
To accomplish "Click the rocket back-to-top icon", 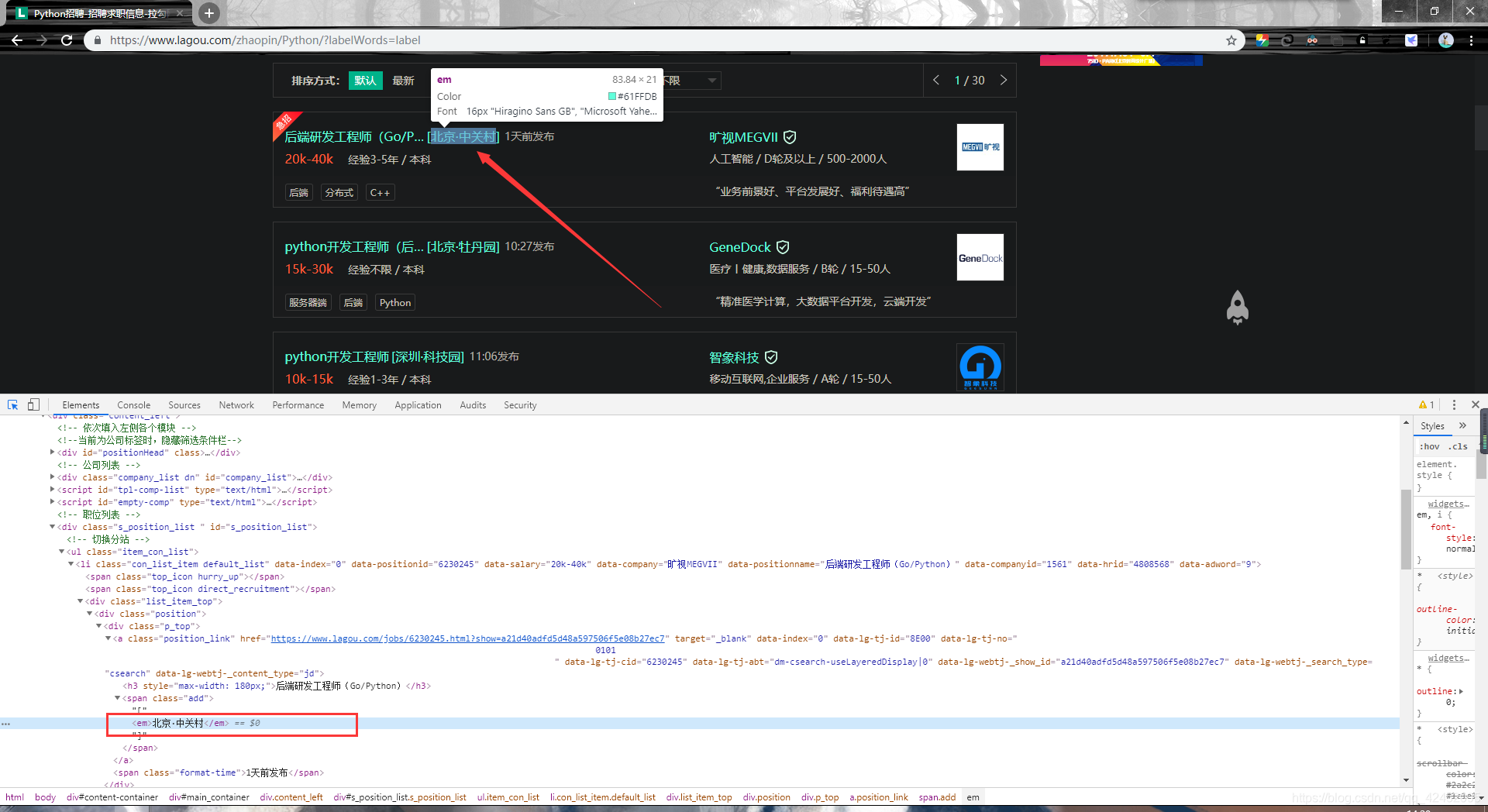I will click(x=1238, y=308).
